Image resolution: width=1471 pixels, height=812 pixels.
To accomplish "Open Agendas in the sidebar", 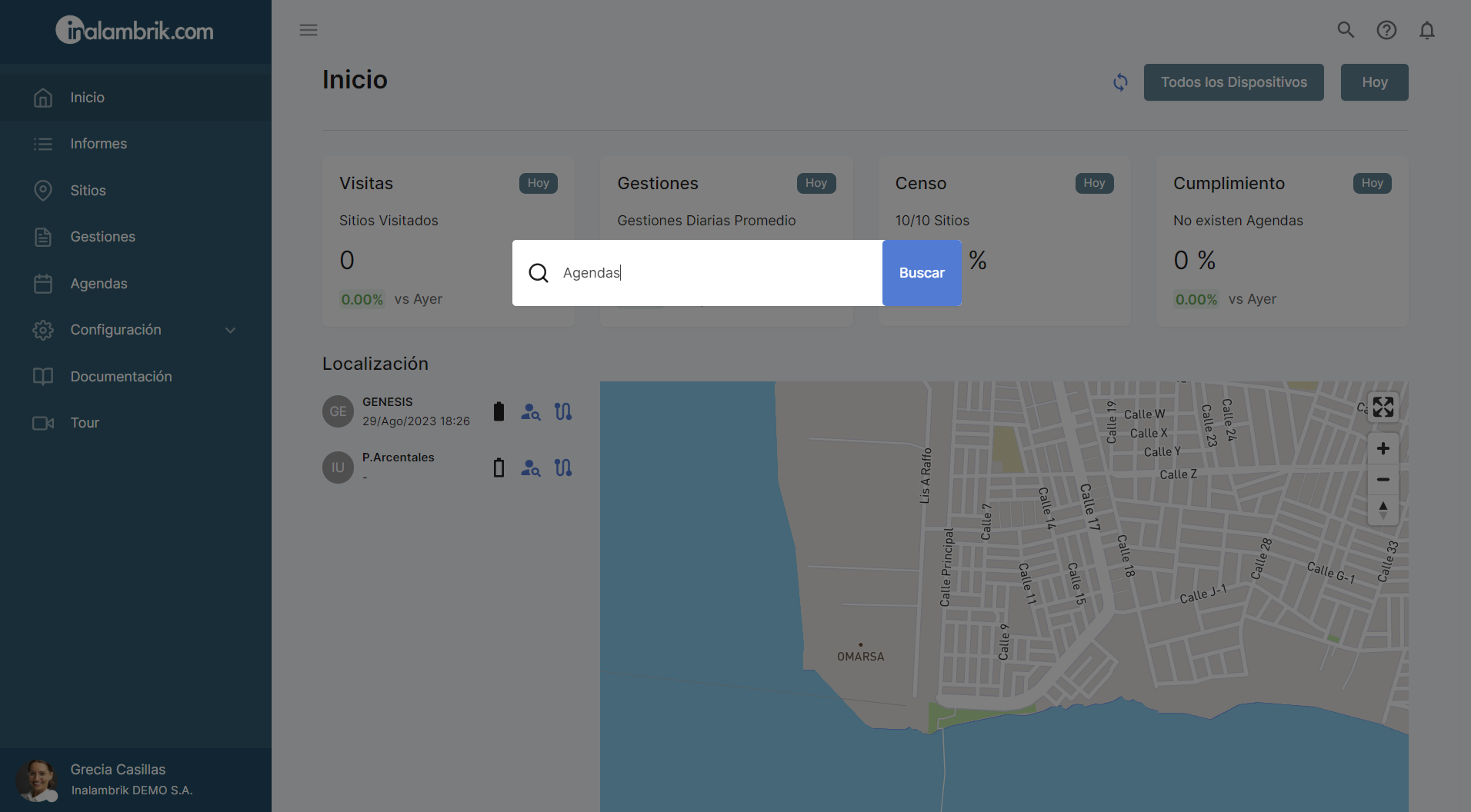I will pyautogui.click(x=135, y=284).
